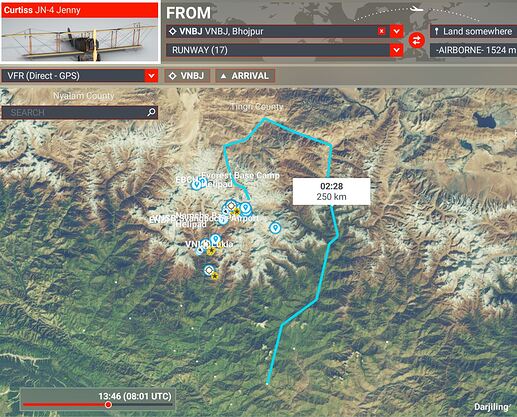Select the Syangboche helipad pin marker
Screen dimensions: 517x417
[223, 219]
